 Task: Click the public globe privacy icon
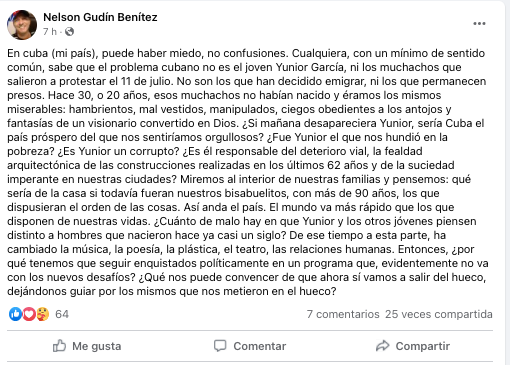coord(69,32)
